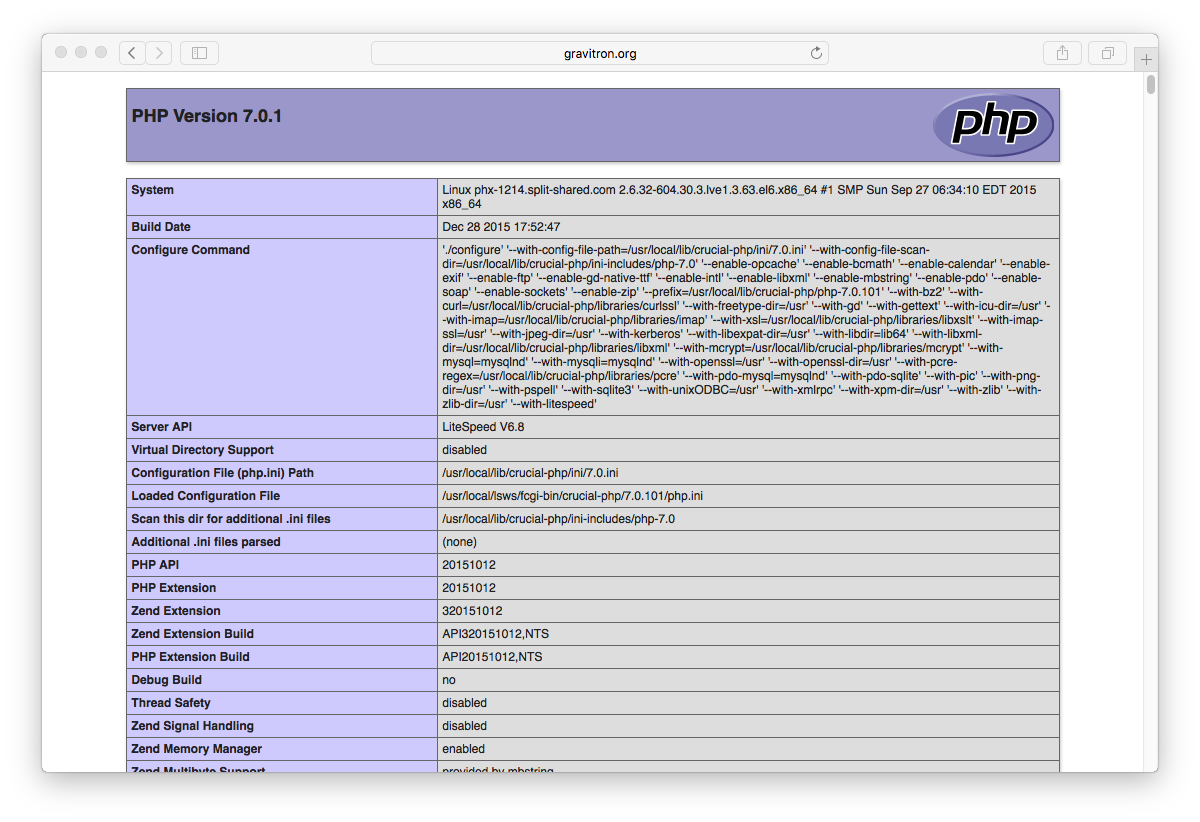The width and height of the screenshot is (1200, 822).
Task: Click the Configure Command row label
Action: coord(190,250)
